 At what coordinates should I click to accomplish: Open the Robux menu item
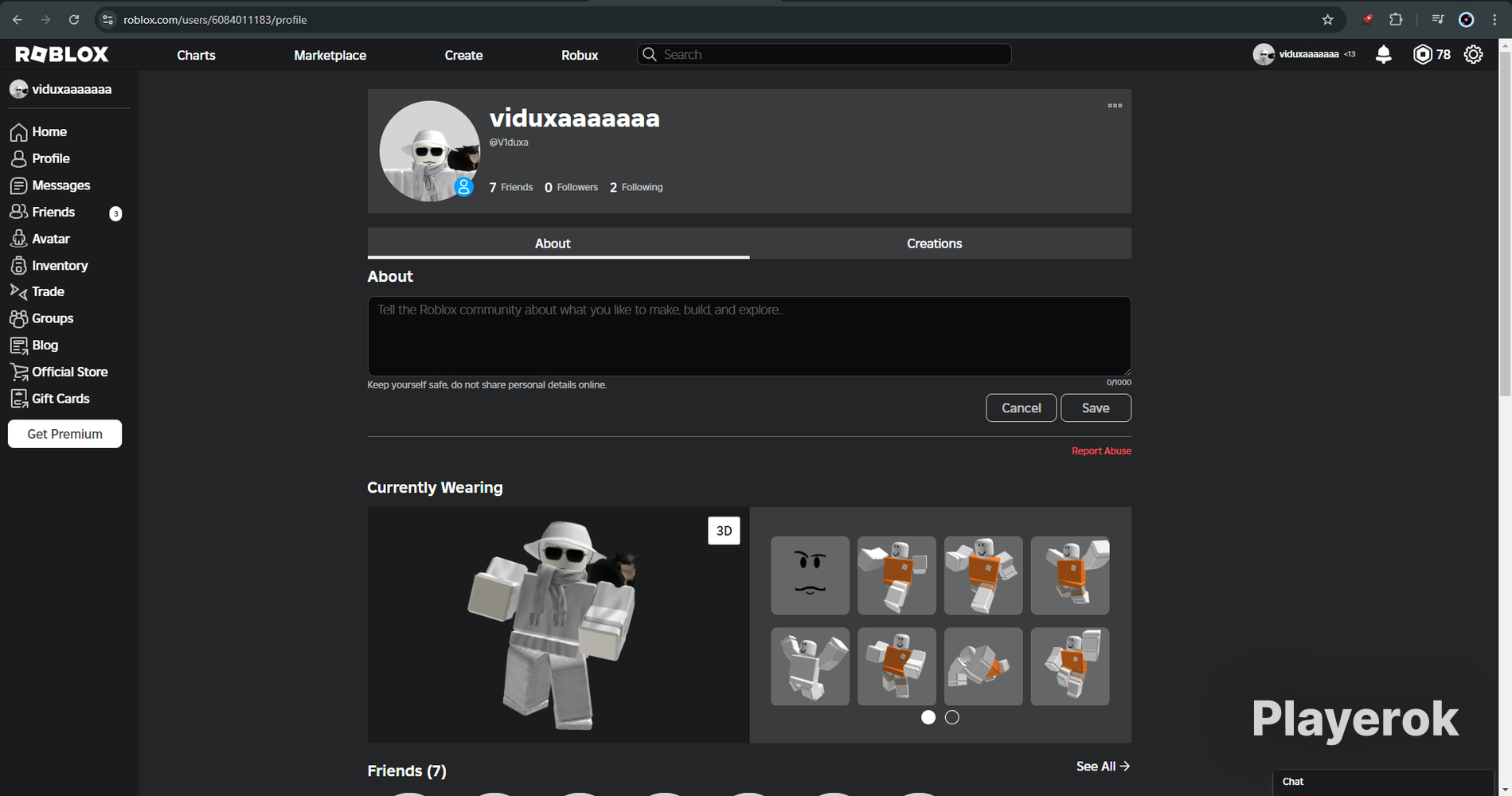(580, 55)
